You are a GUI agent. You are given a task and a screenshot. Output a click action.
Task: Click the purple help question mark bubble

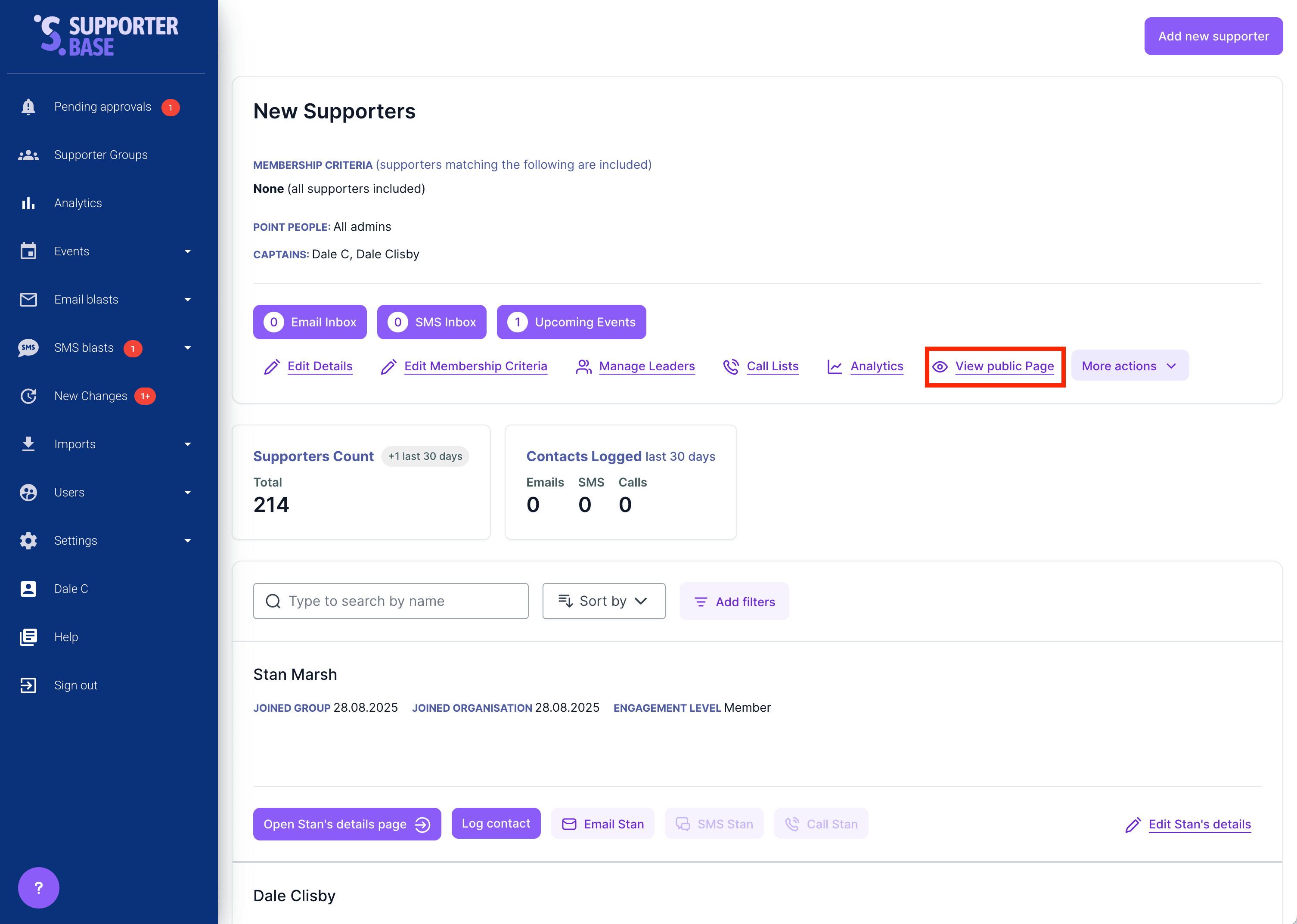pos(39,887)
